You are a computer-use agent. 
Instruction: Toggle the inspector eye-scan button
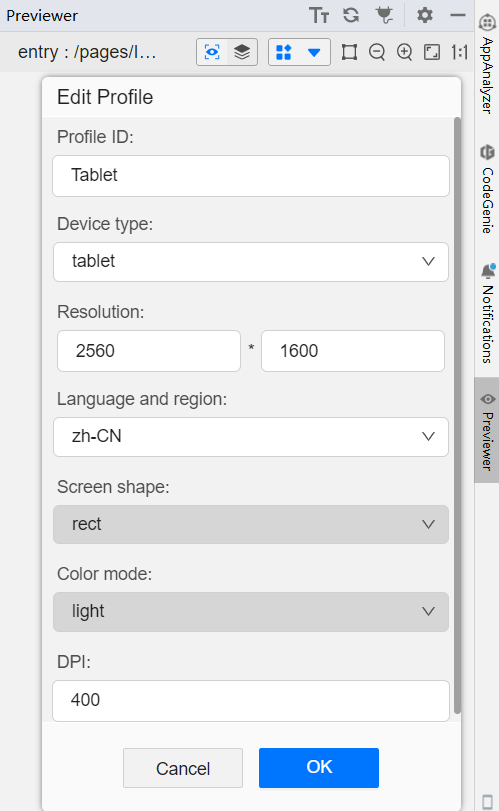point(212,52)
